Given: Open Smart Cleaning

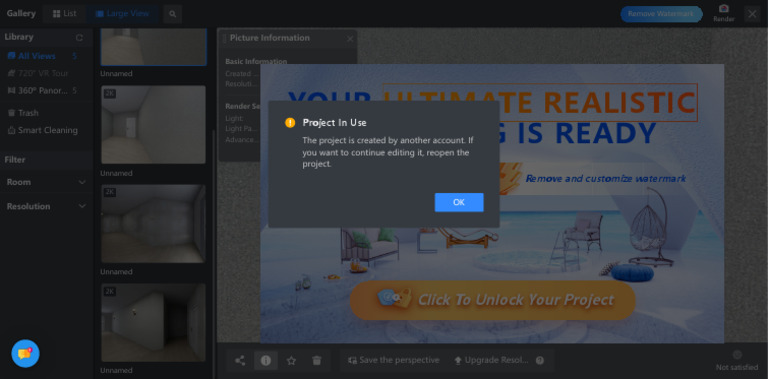Looking at the screenshot, I should point(43,130).
